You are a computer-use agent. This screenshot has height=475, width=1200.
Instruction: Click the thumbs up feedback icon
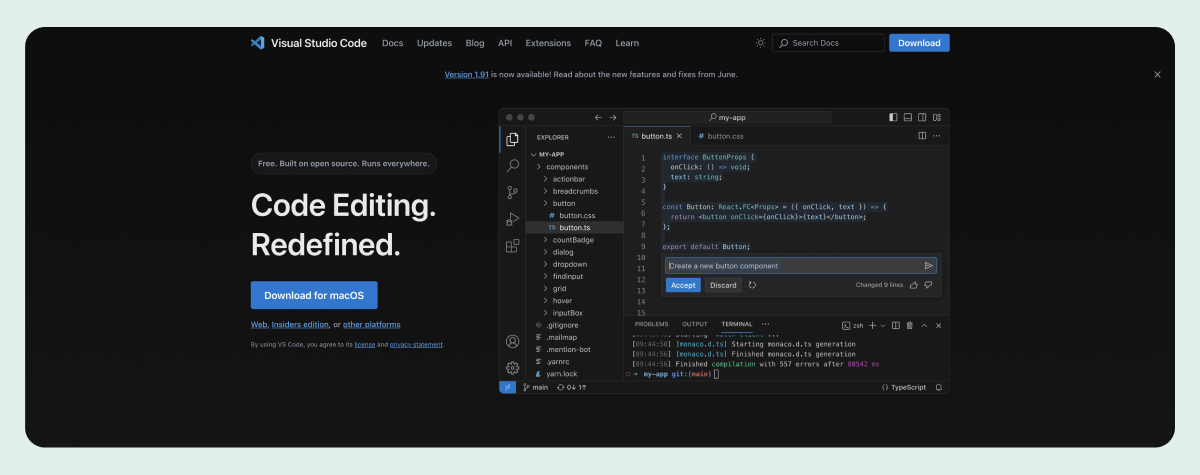(912, 285)
